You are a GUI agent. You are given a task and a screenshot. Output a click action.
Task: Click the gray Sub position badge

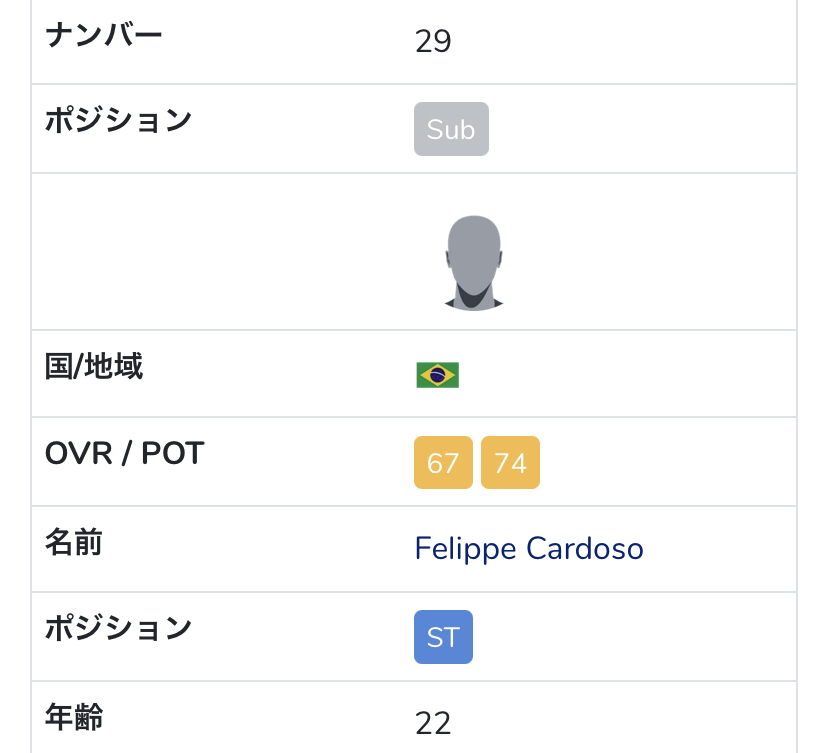(x=451, y=129)
